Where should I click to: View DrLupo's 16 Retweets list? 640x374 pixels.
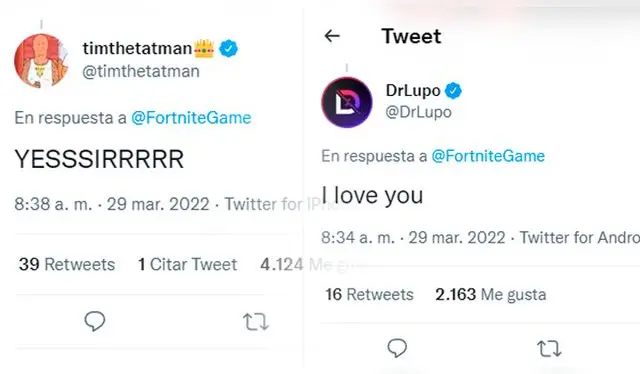pyautogui.click(x=369, y=294)
